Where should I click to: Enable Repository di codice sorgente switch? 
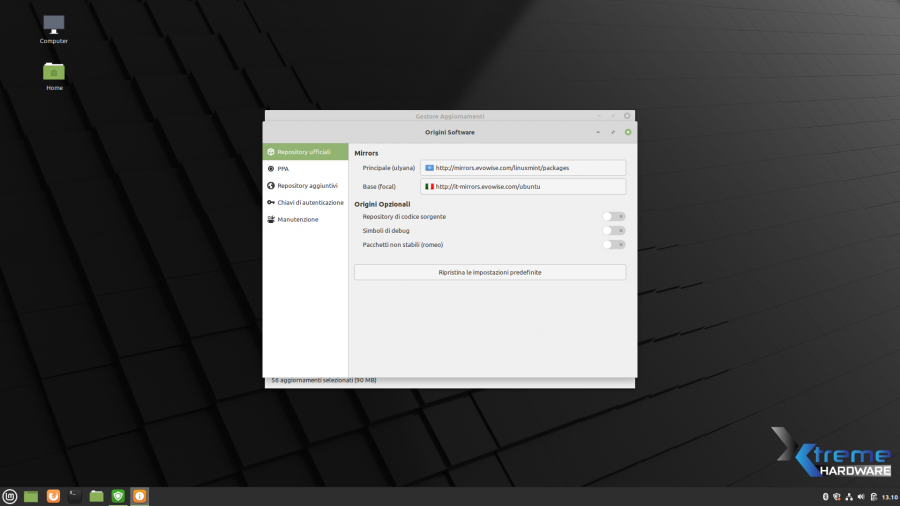click(x=614, y=216)
